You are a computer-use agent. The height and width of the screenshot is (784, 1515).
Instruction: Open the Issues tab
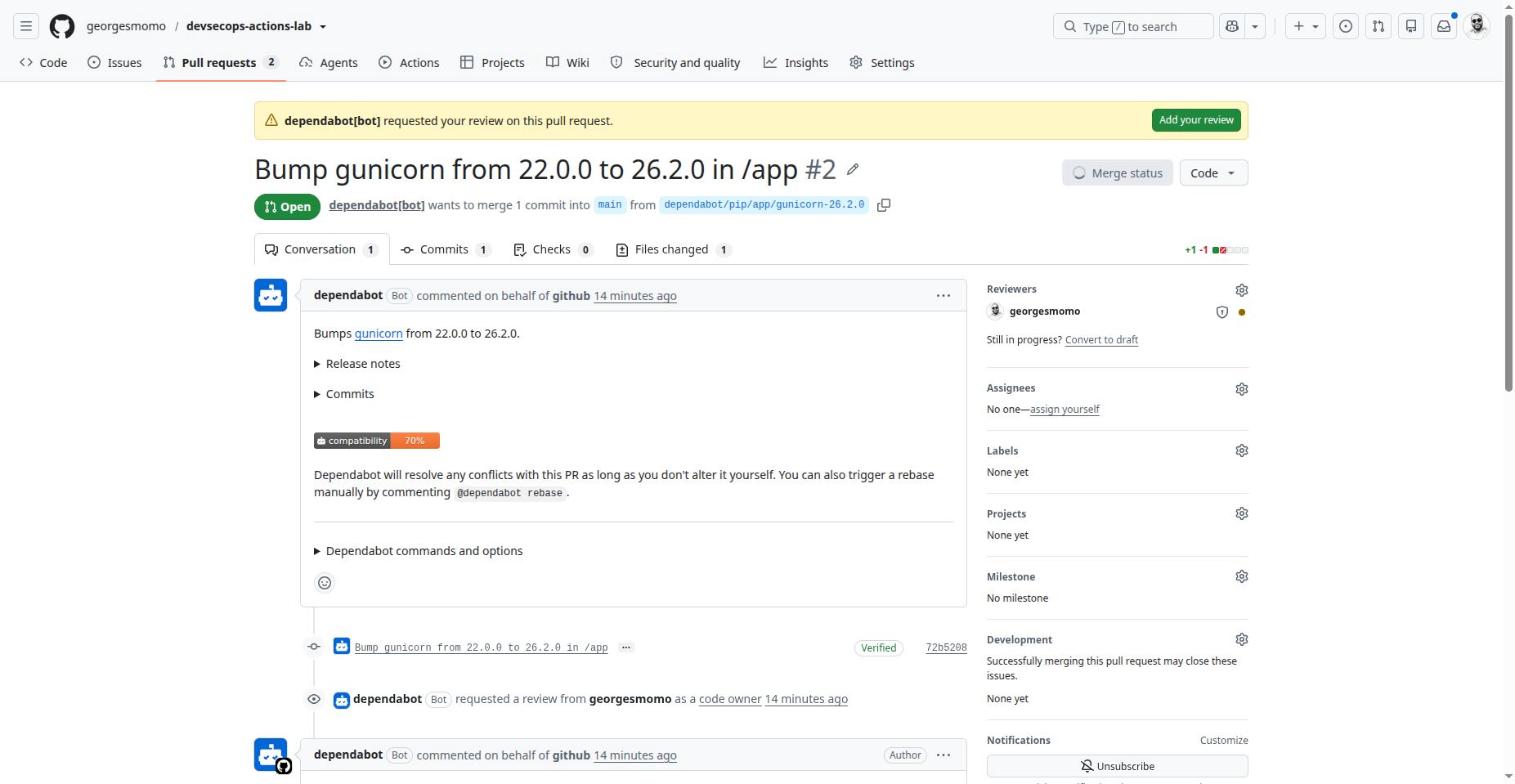(x=114, y=62)
